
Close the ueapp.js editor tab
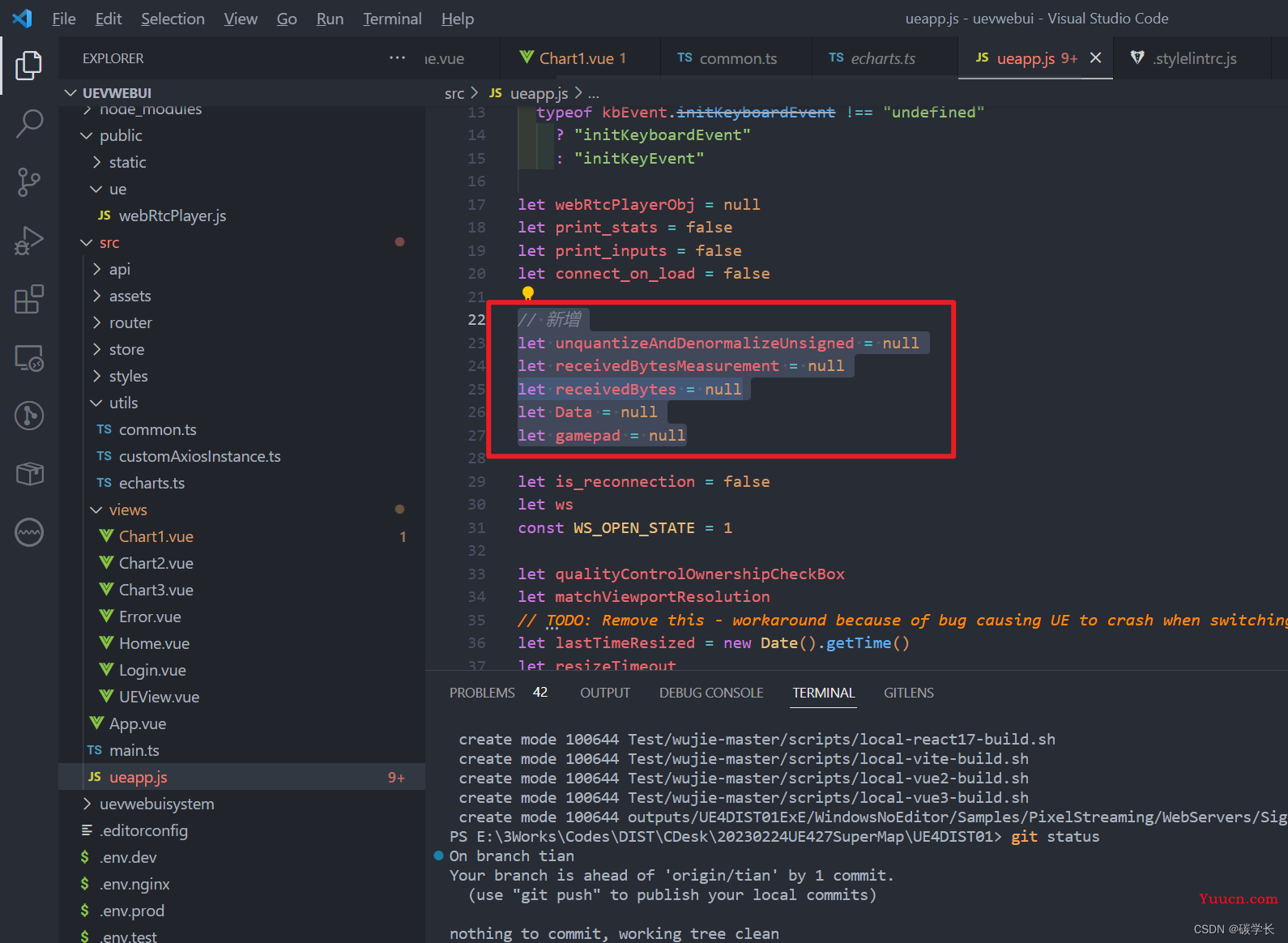pos(1095,58)
